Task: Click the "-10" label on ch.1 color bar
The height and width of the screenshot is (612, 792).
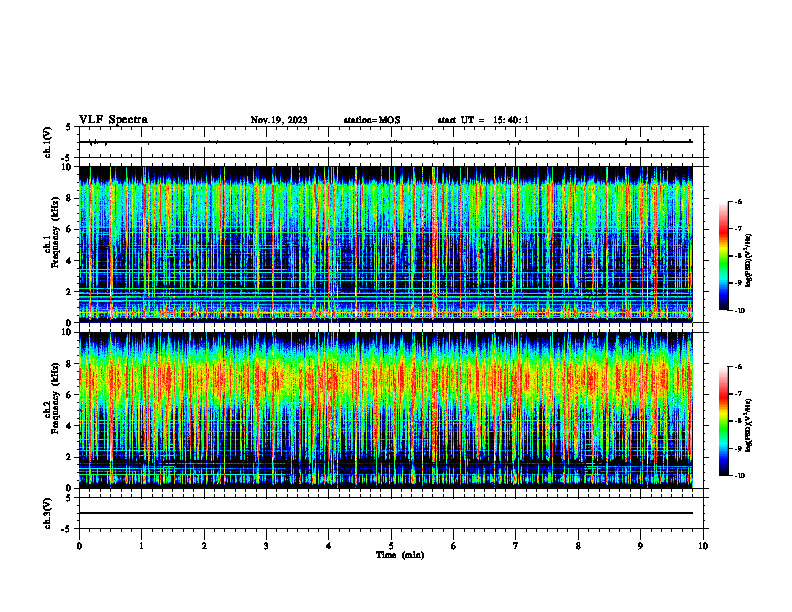Action: [740, 311]
